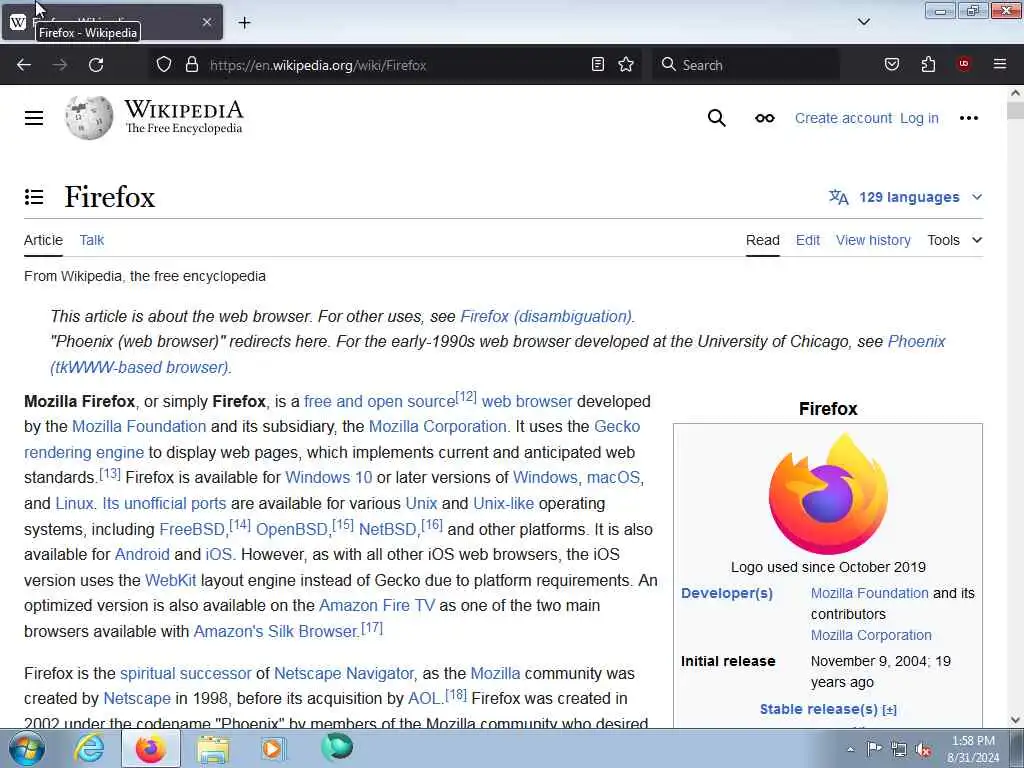Open Firefox application hamburger menu
This screenshot has height=768, width=1024.
(1000, 65)
